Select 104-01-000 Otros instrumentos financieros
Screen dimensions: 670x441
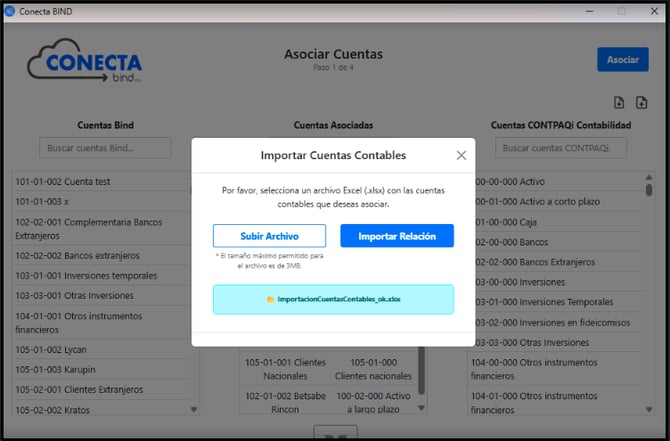(x=555, y=403)
